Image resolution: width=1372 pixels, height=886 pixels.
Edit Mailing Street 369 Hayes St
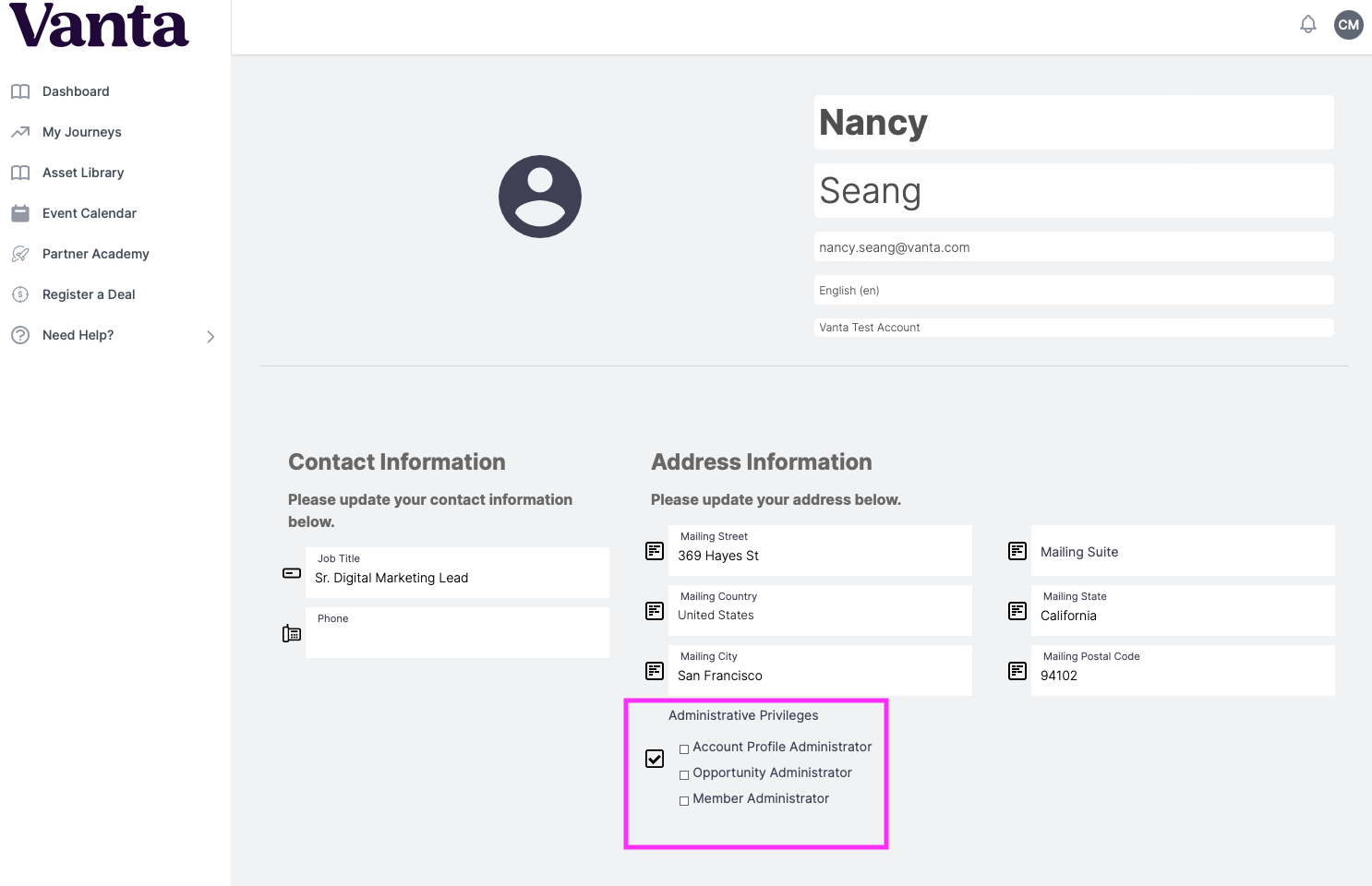tap(820, 550)
